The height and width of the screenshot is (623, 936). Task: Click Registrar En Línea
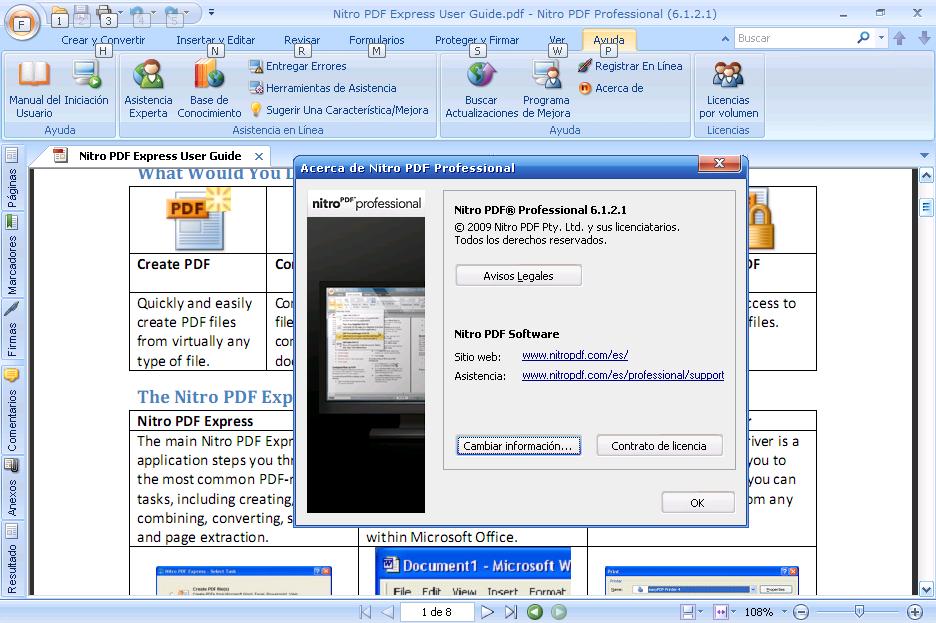630,66
